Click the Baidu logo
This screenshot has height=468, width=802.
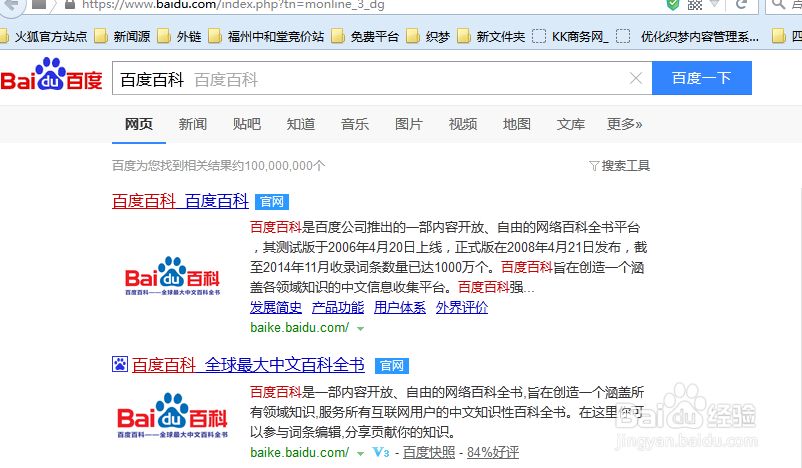(x=51, y=75)
